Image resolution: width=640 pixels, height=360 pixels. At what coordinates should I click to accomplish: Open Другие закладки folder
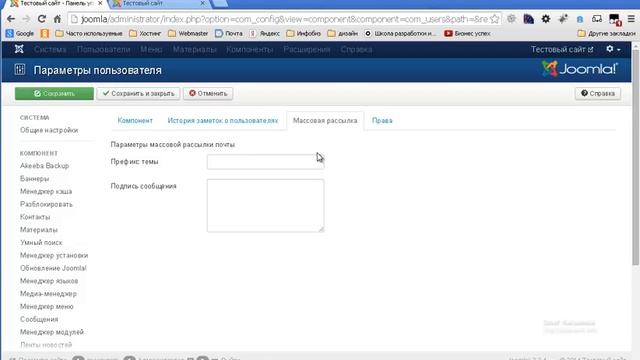607,33
